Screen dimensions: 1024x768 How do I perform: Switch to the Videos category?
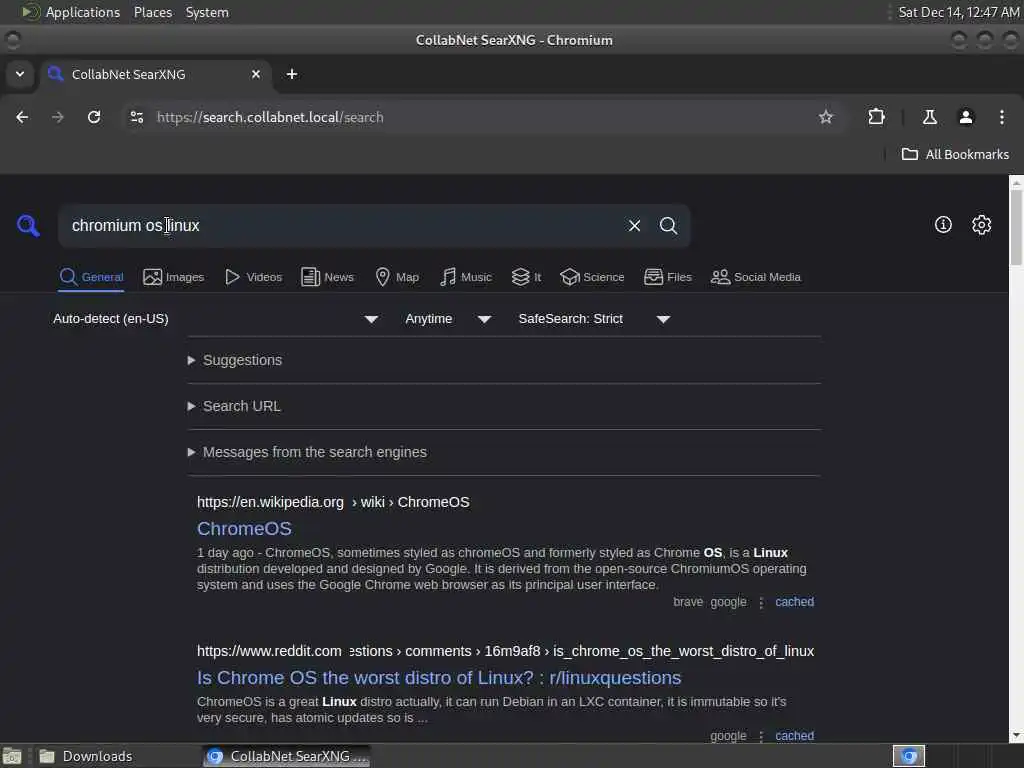[x=253, y=277]
